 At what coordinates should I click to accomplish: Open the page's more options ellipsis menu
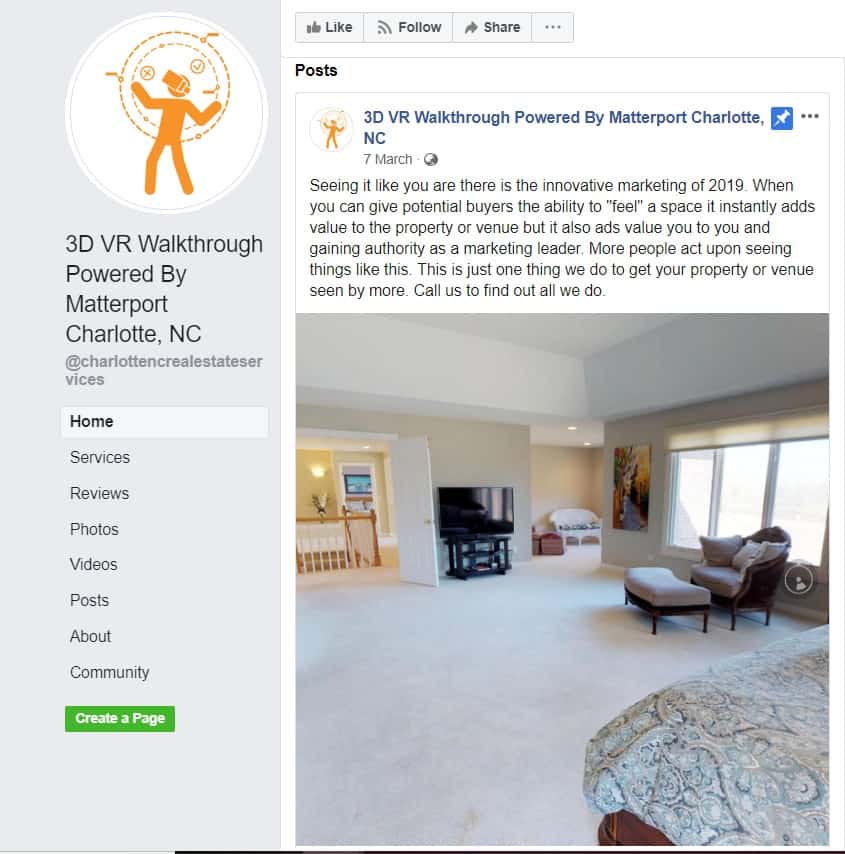[552, 27]
